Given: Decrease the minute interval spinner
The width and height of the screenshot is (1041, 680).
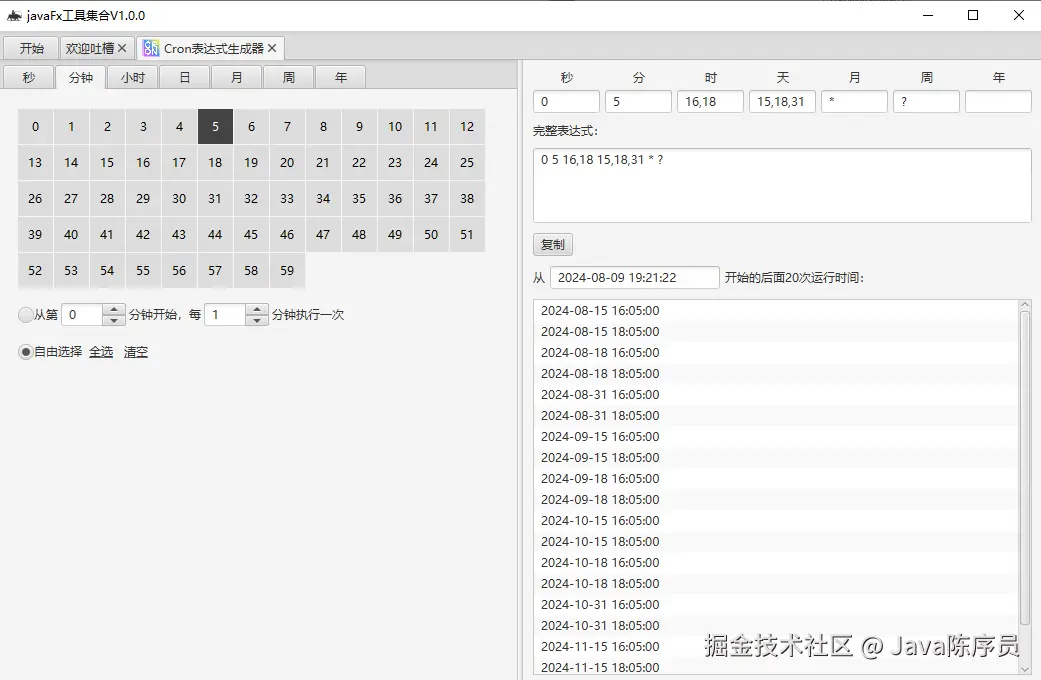Looking at the screenshot, I should coord(257,320).
